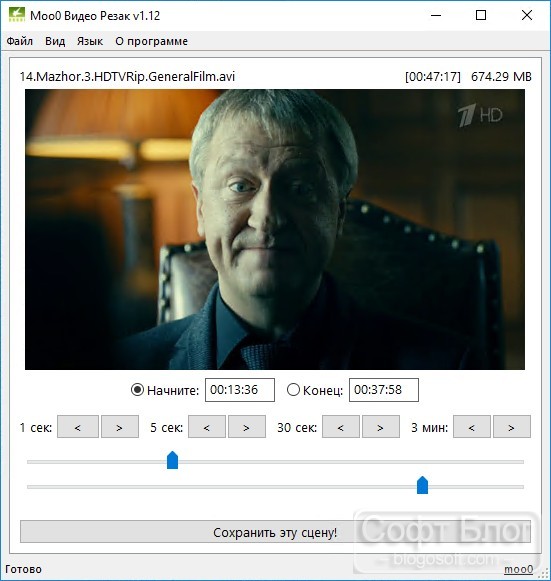Step forward 1 second with > button

[x=120, y=427]
